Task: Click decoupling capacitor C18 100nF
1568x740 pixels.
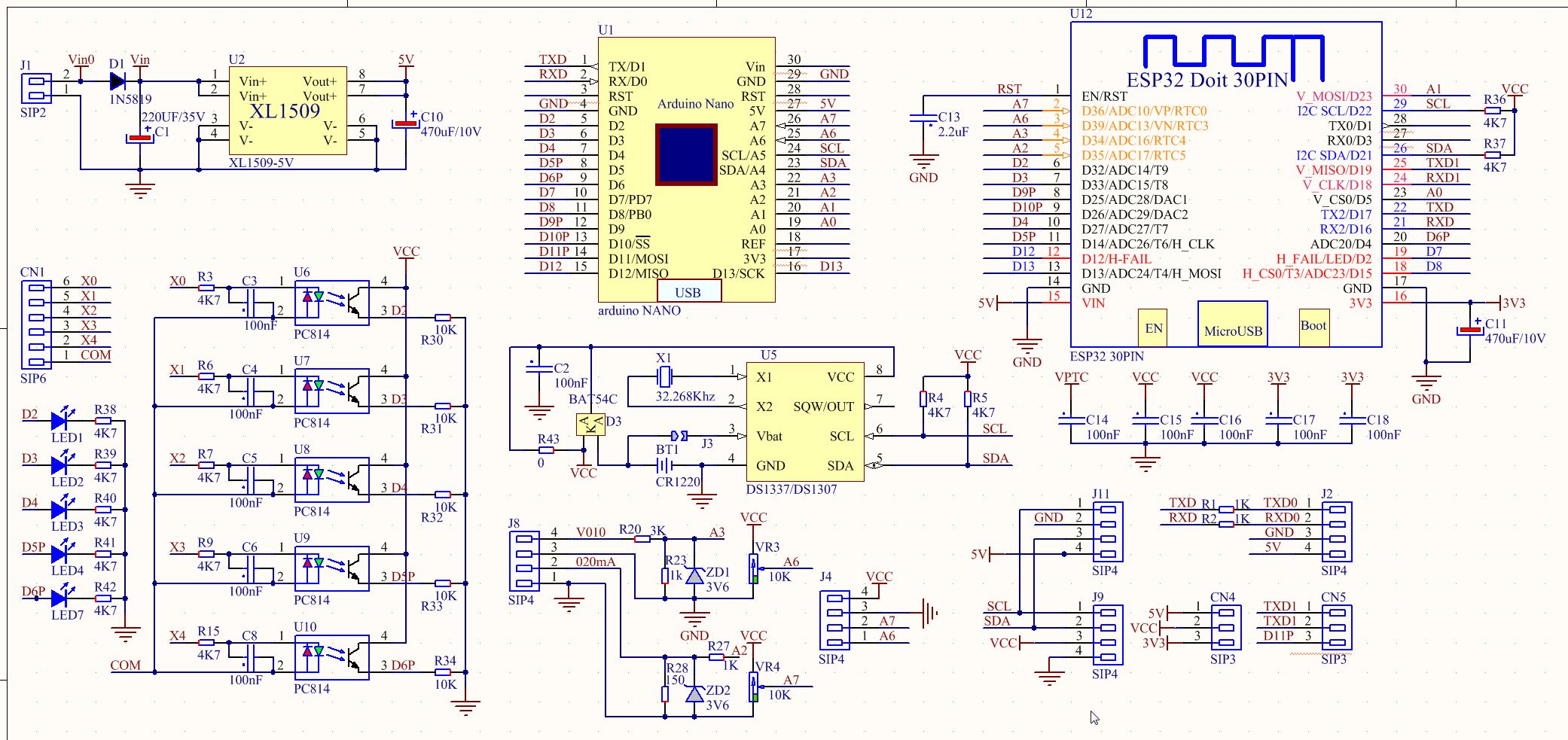Action: coord(1352,420)
